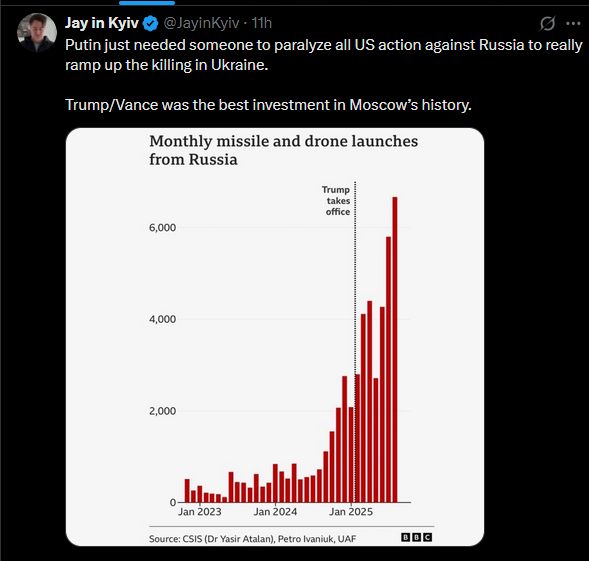Select the blue active tab indicator
589x561 pixels.
pos(147,3)
